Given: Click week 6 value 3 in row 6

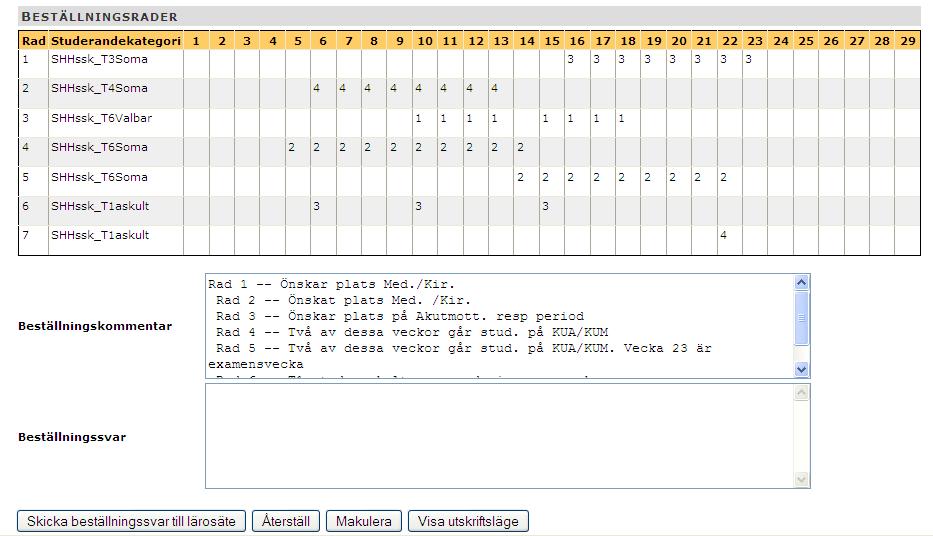Looking at the screenshot, I should (x=317, y=206).
